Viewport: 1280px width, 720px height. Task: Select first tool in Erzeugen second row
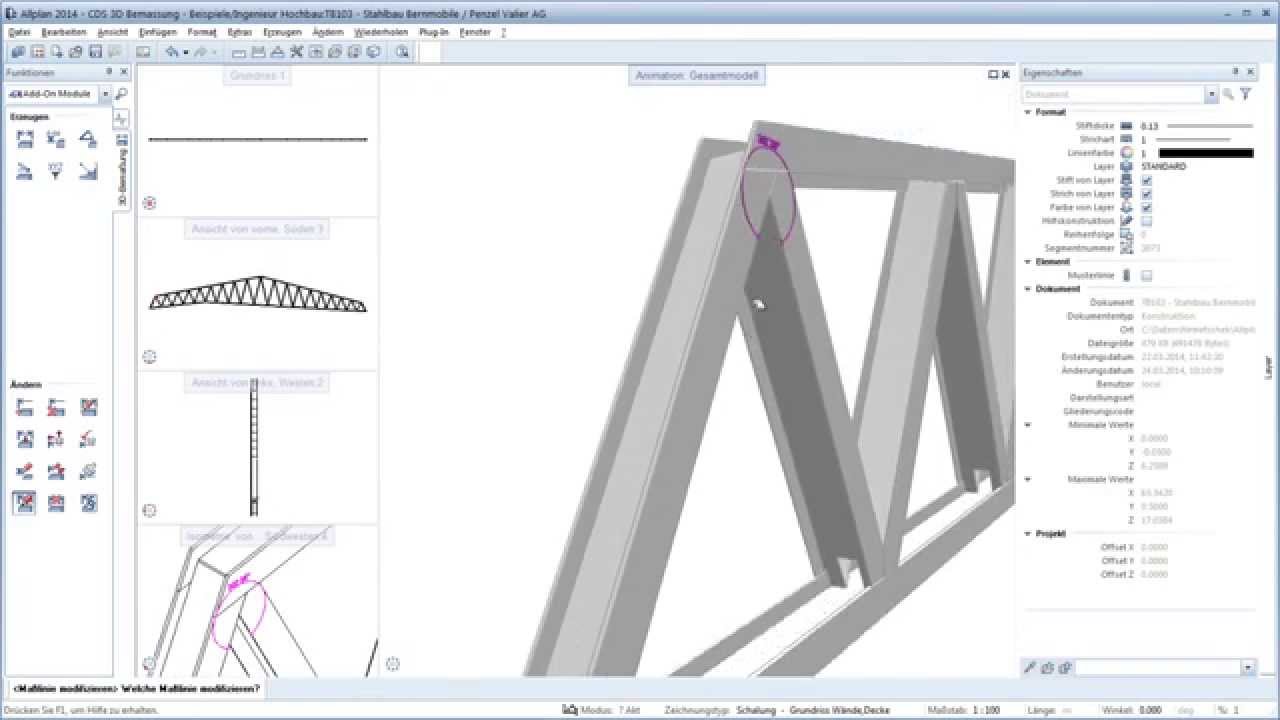pos(25,171)
